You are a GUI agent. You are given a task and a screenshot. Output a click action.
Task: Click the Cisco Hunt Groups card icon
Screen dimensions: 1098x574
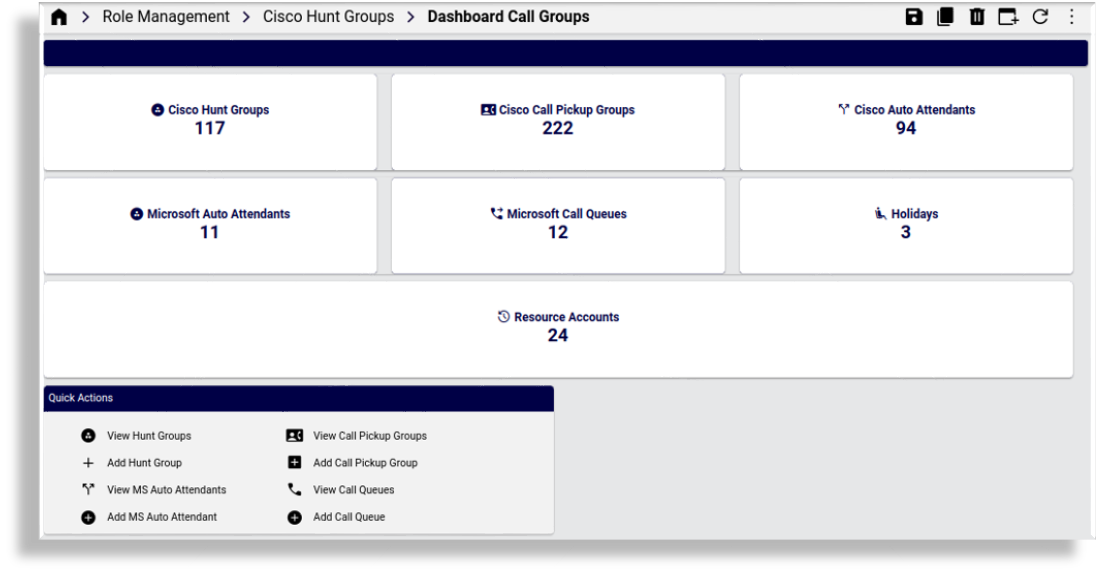158,110
